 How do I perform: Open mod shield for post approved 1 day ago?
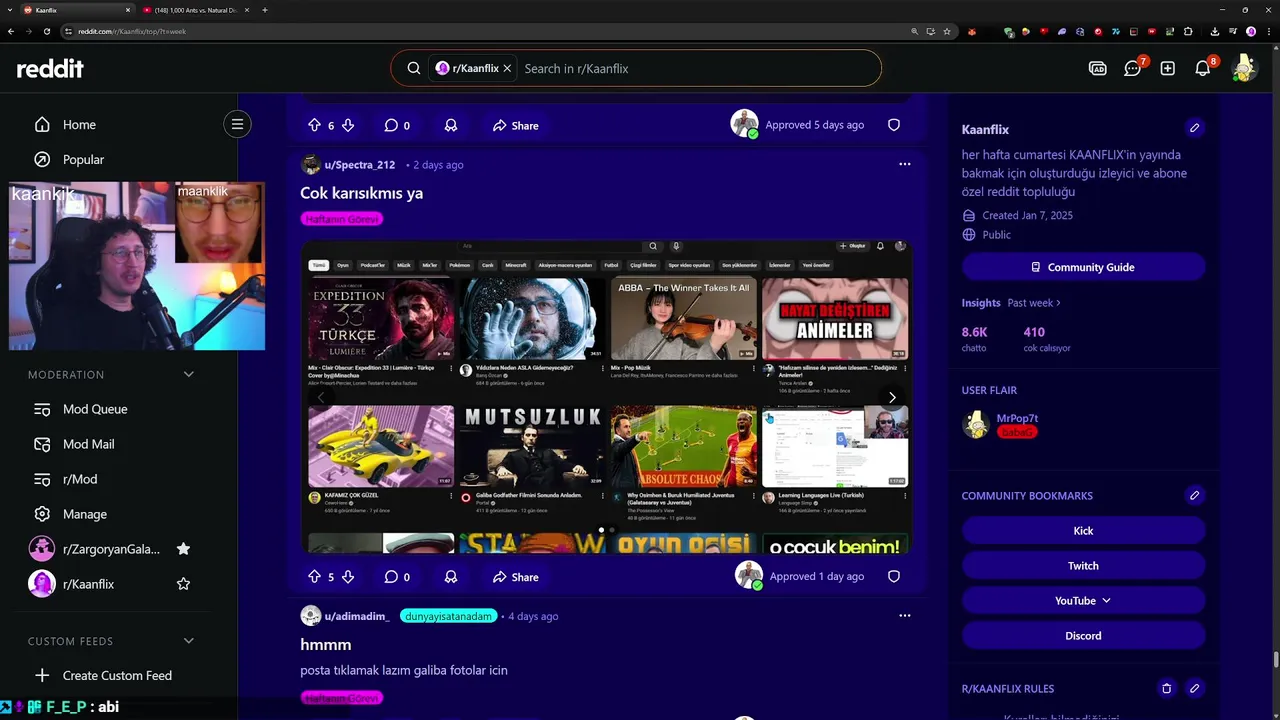(x=894, y=576)
